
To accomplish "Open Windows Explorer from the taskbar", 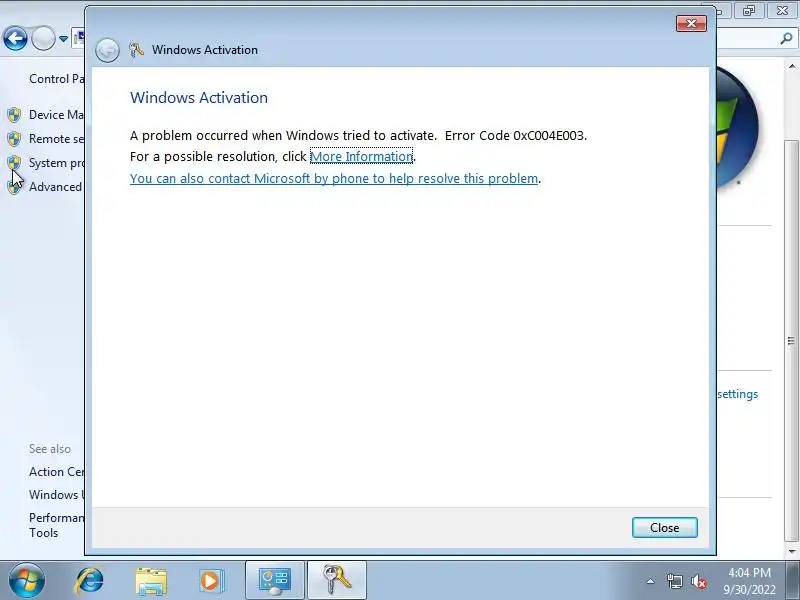I will click(x=151, y=581).
